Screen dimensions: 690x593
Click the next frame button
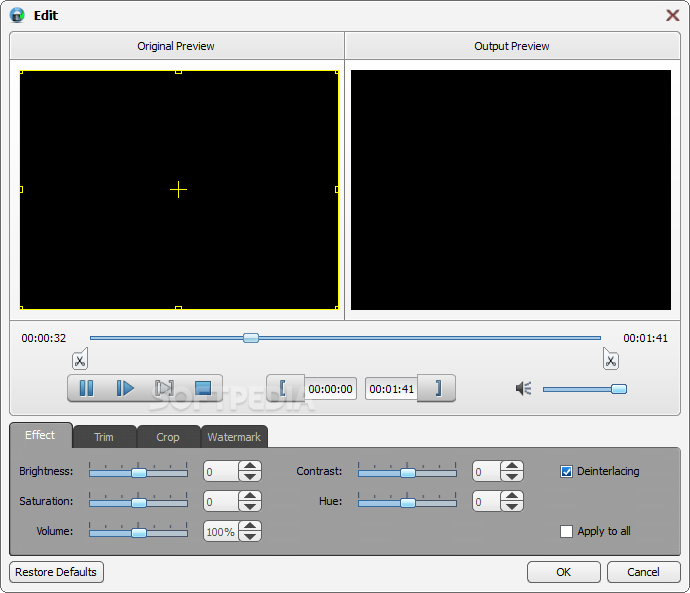click(x=164, y=388)
